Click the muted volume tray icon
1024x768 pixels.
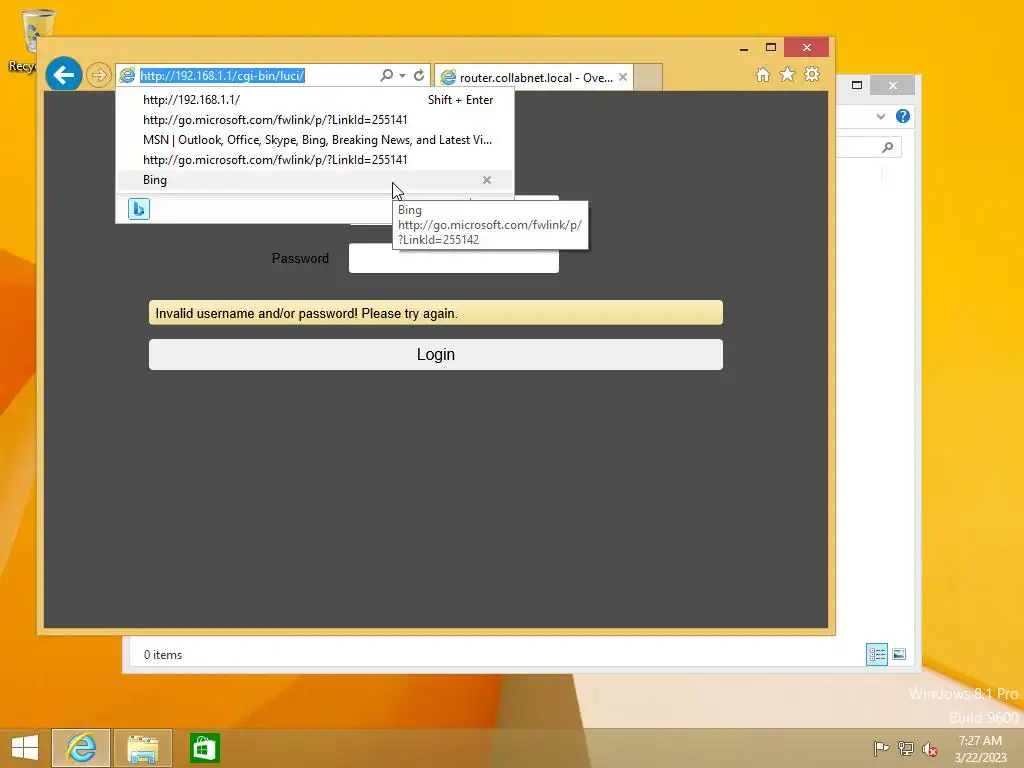tap(929, 749)
